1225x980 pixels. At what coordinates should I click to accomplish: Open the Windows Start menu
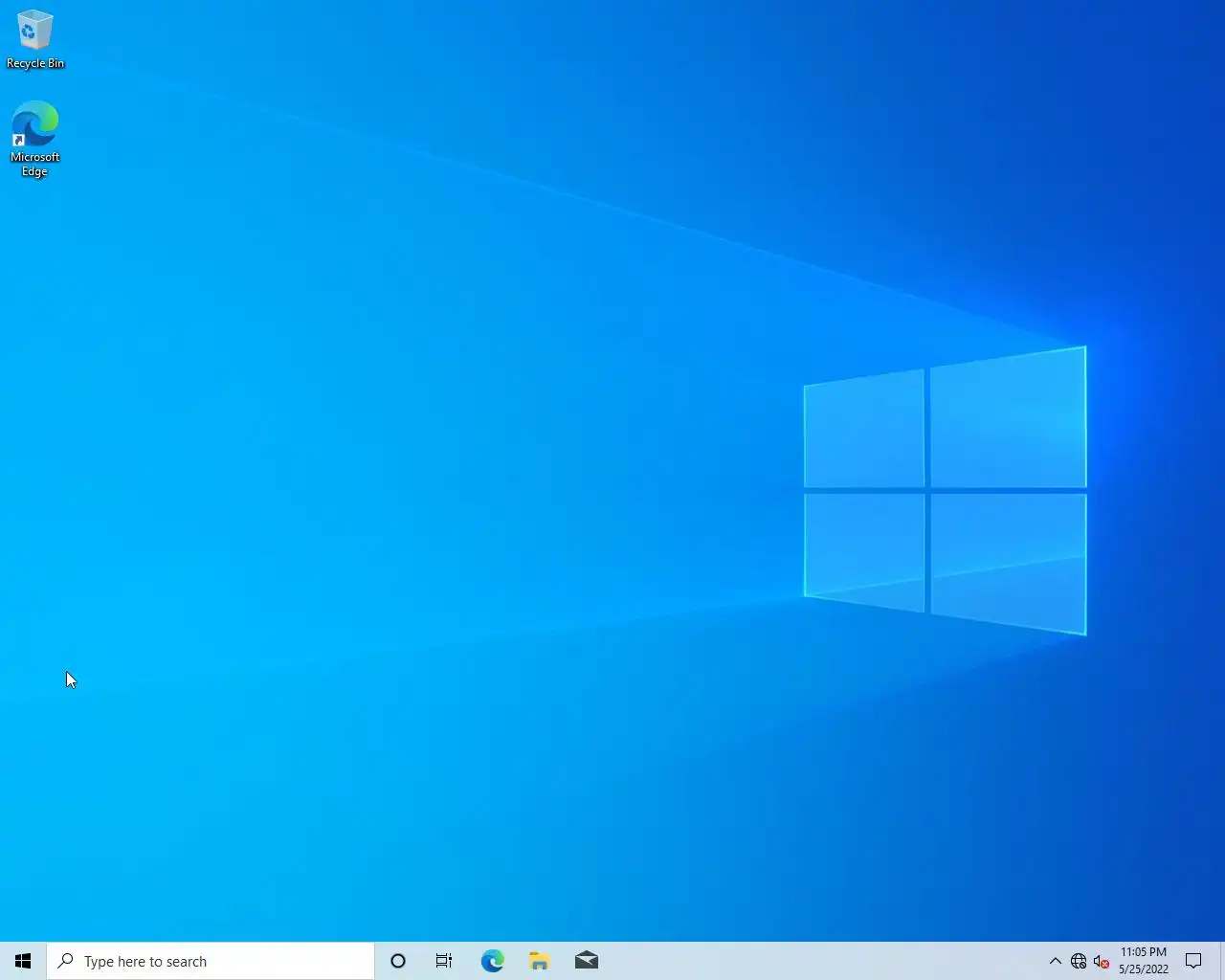[23, 961]
